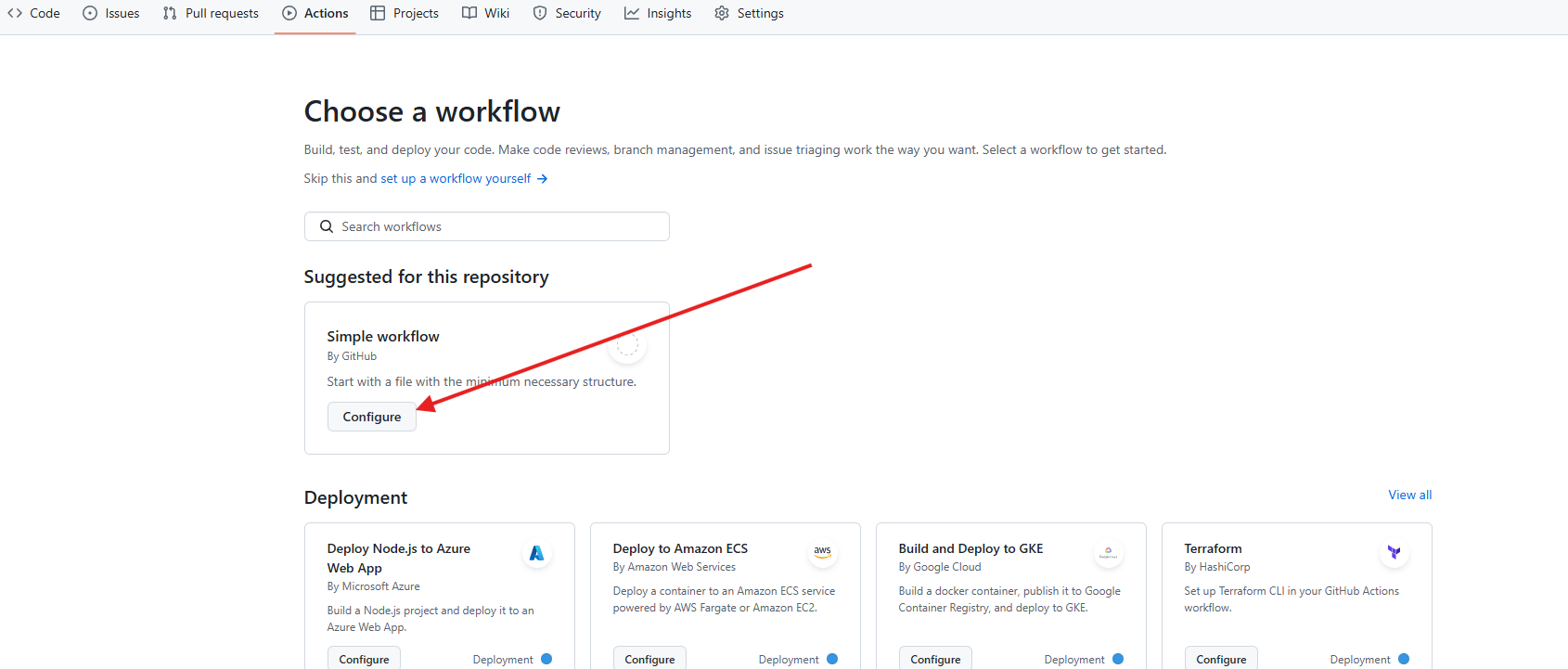Select the Actions tab
This screenshot has height=669, width=1568.
pyautogui.click(x=315, y=13)
